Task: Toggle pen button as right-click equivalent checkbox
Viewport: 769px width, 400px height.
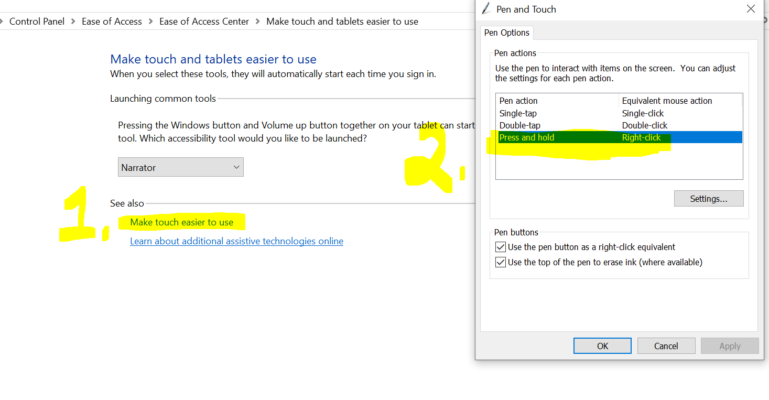Action: point(500,247)
